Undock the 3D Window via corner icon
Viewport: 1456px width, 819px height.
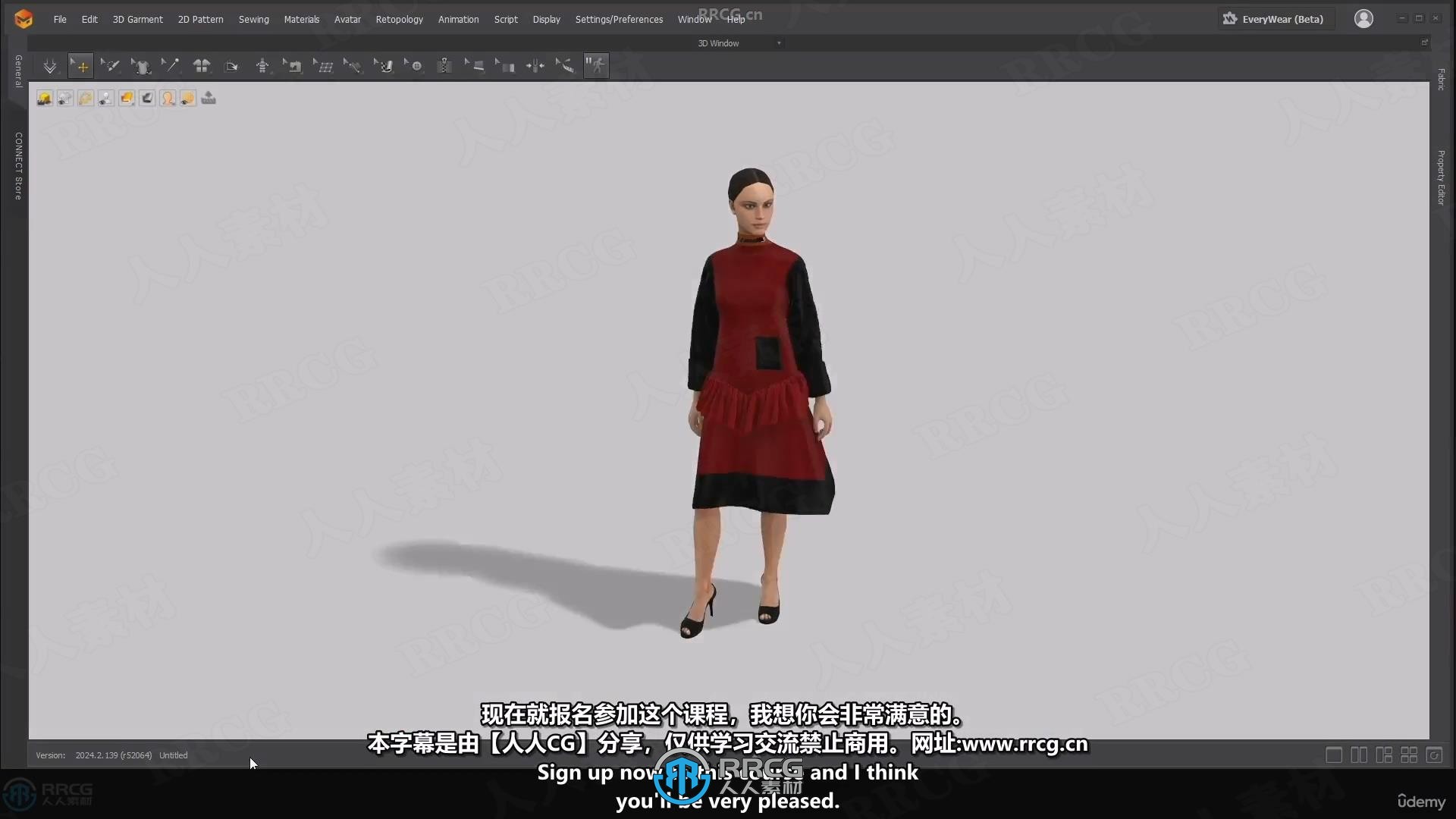pos(1424,42)
